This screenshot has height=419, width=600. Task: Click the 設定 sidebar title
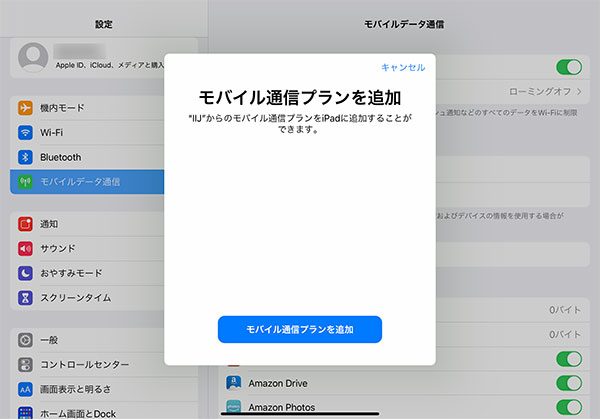[x=104, y=24]
